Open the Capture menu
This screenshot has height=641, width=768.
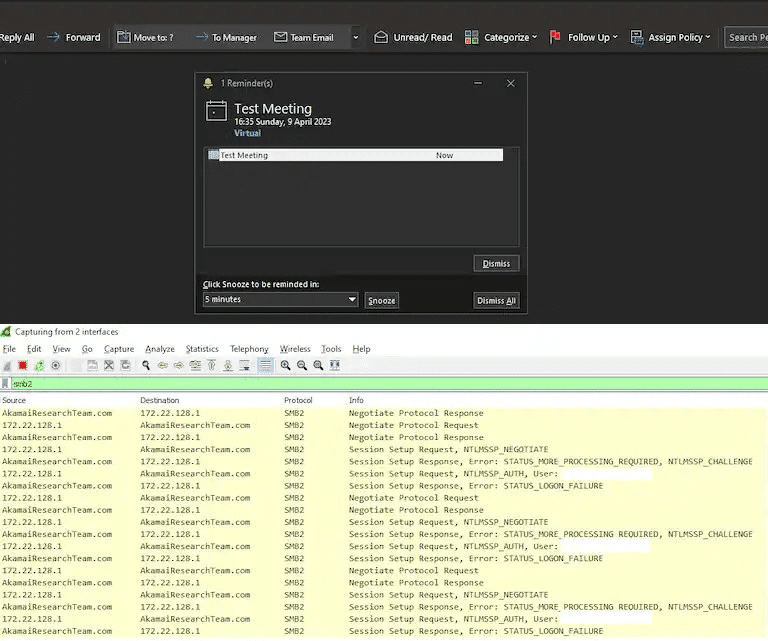pyautogui.click(x=119, y=349)
